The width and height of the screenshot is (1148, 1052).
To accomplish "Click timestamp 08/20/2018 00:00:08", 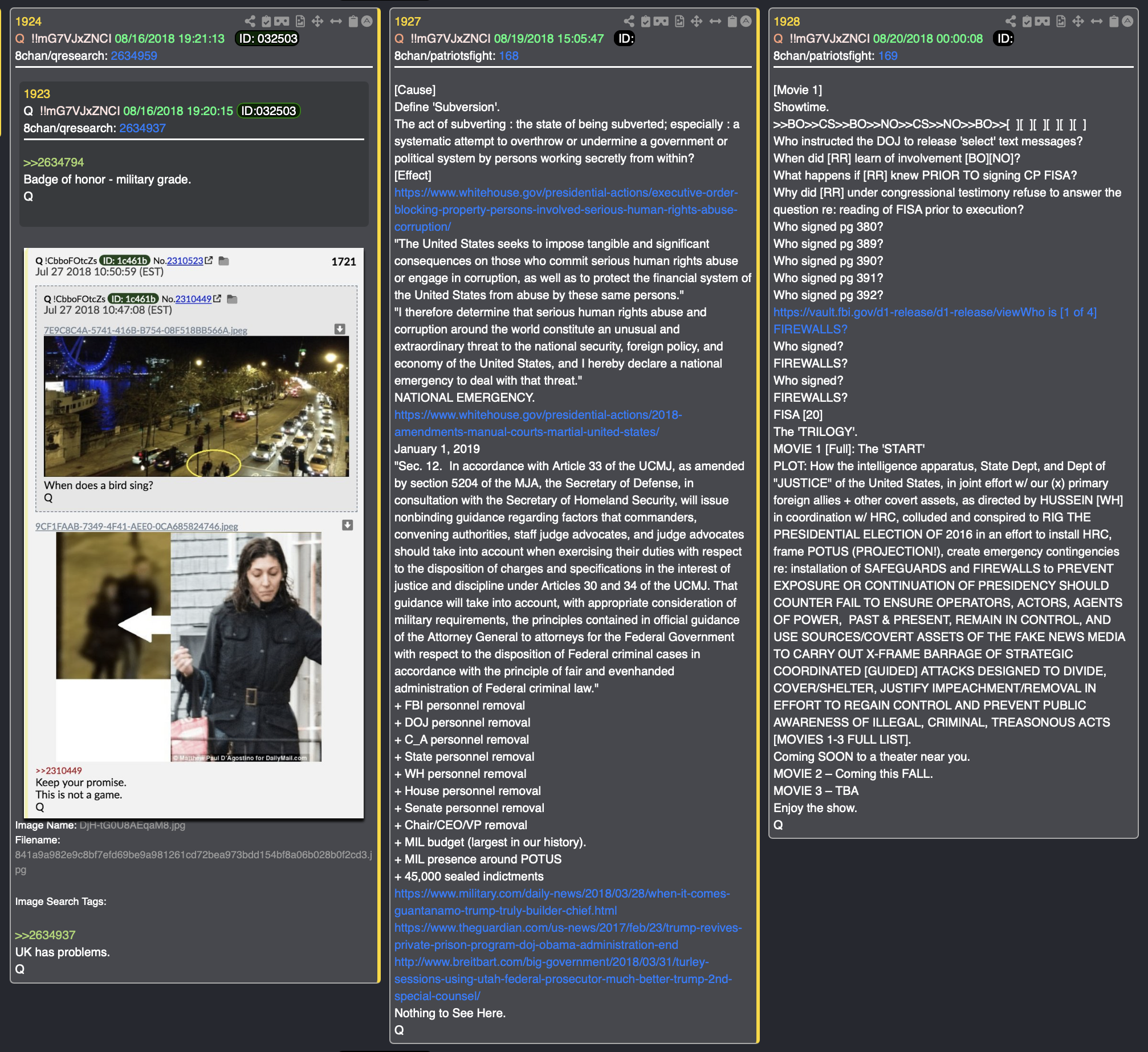I will point(928,39).
